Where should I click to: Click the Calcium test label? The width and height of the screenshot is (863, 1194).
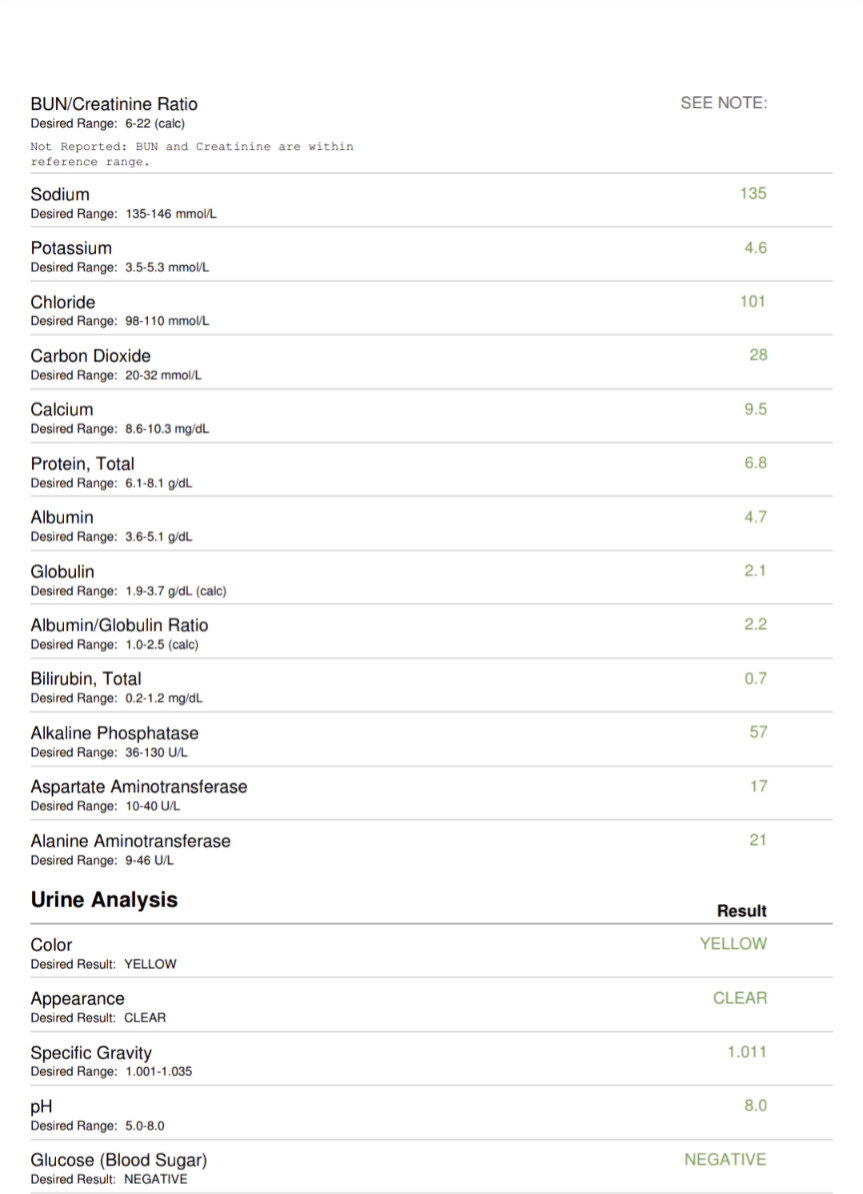click(x=62, y=409)
